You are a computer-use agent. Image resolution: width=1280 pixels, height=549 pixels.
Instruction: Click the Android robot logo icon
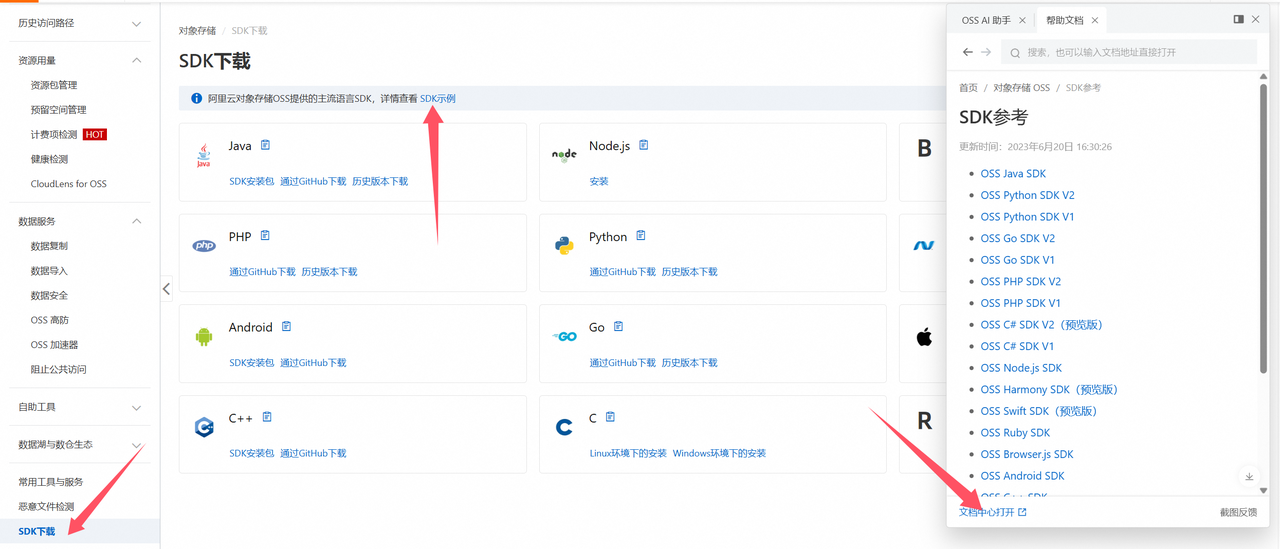pyautogui.click(x=204, y=337)
